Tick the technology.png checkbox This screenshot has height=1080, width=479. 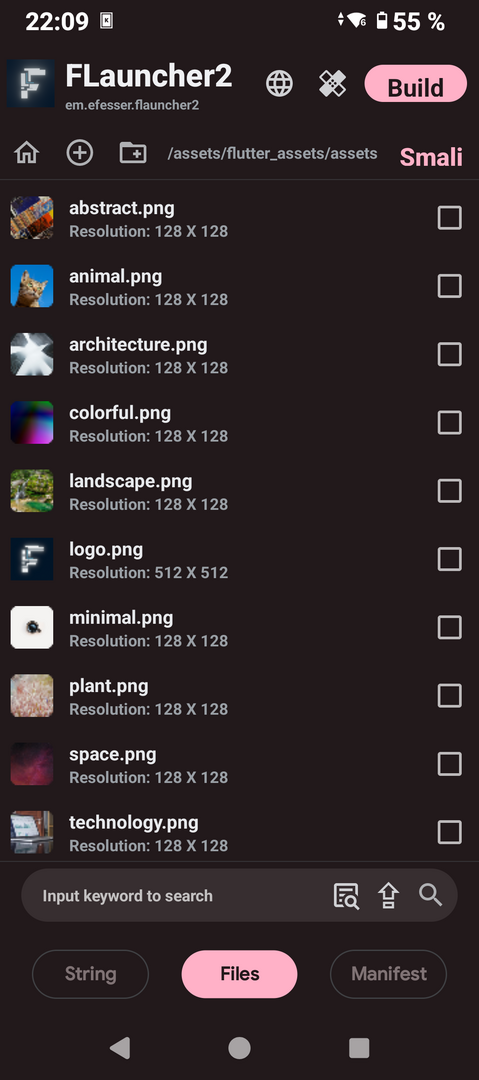tap(449, 831)
